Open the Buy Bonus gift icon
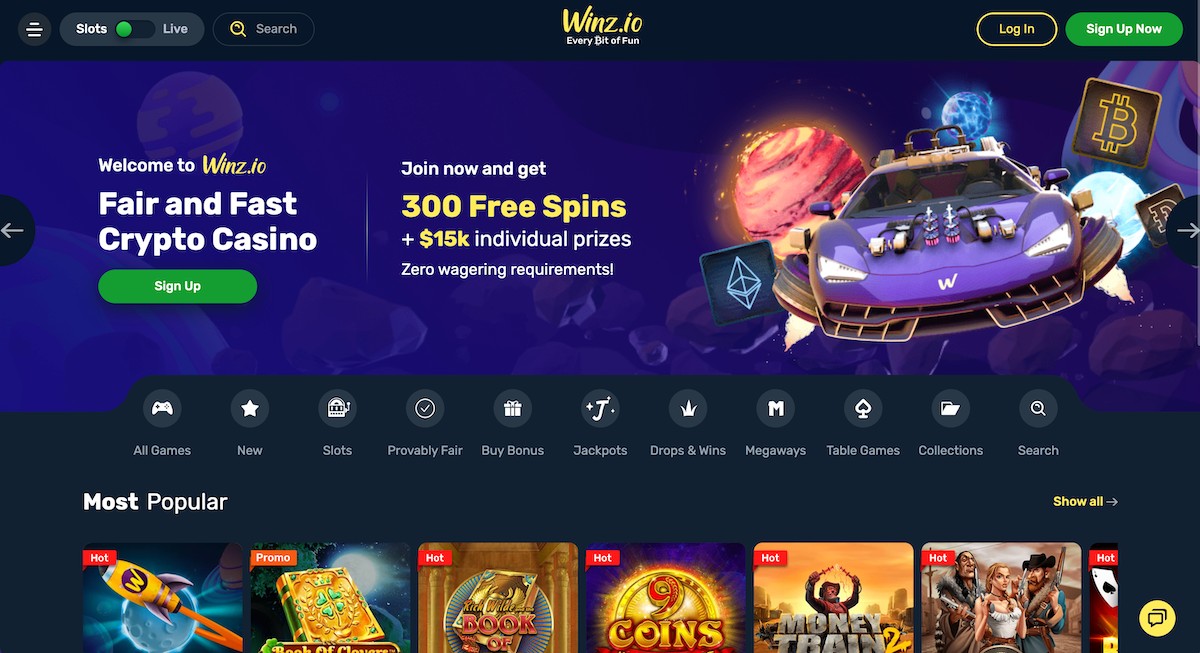Screen dimensions: 1200x653 coord(513,408)
